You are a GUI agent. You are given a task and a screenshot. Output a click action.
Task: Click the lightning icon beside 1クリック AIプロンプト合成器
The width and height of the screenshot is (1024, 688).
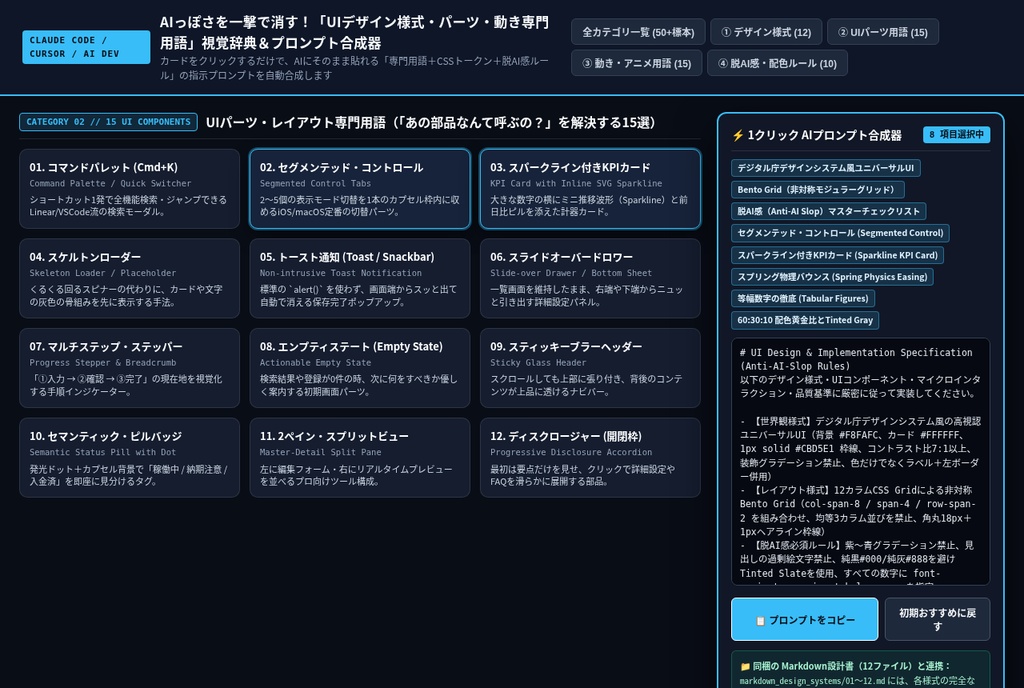(738, 135)
